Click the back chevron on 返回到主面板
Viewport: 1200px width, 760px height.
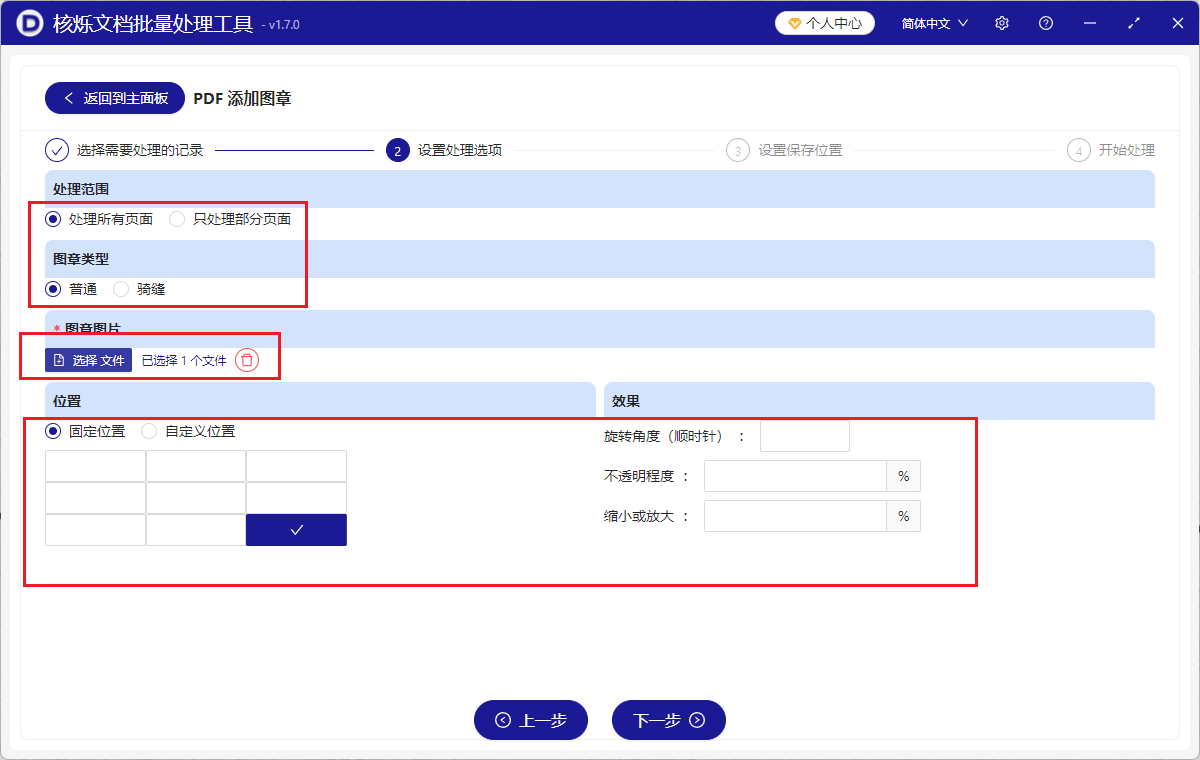point(68,97)
